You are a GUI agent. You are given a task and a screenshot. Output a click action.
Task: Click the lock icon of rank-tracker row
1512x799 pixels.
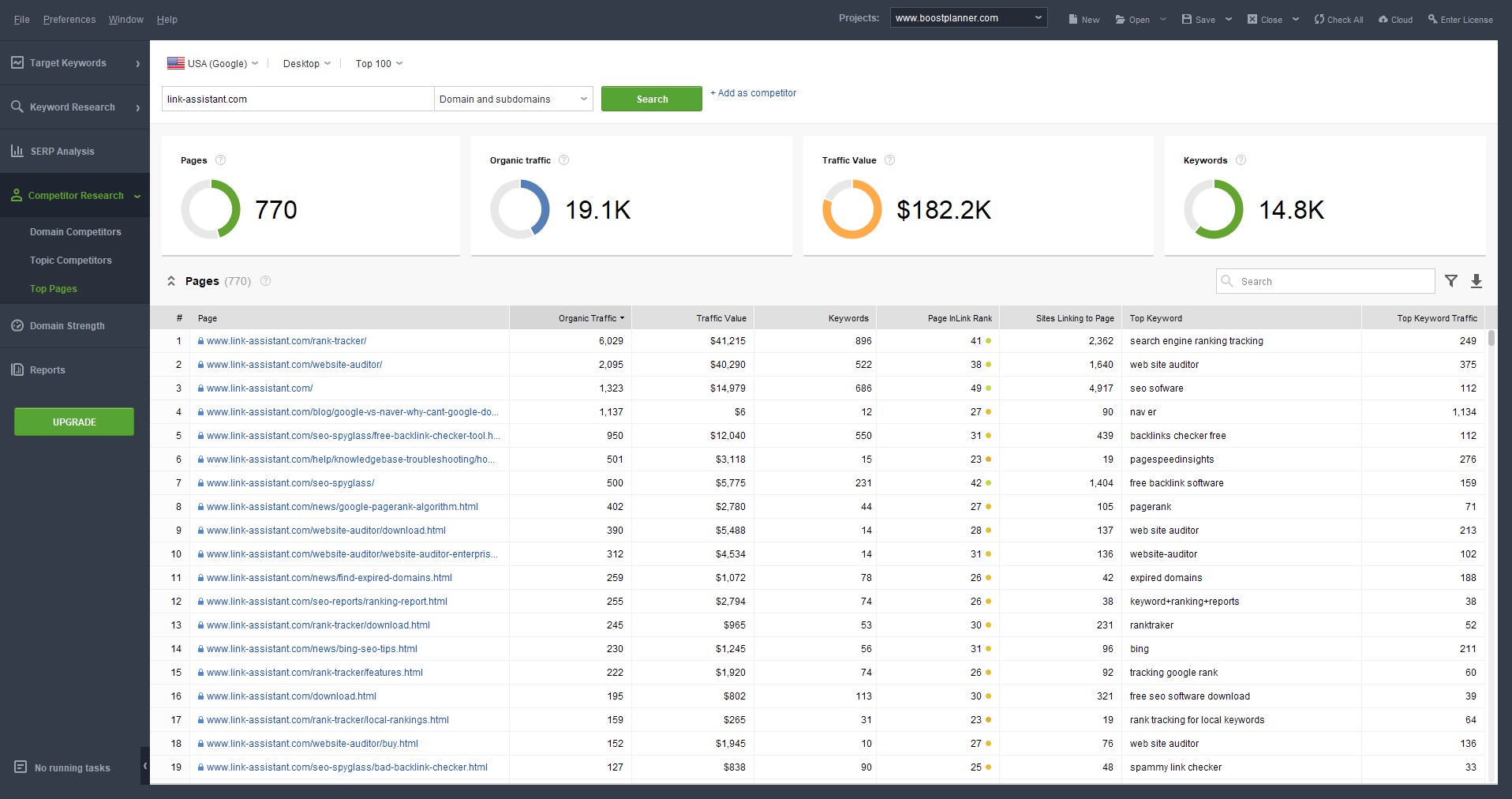[x=200, y=341]
